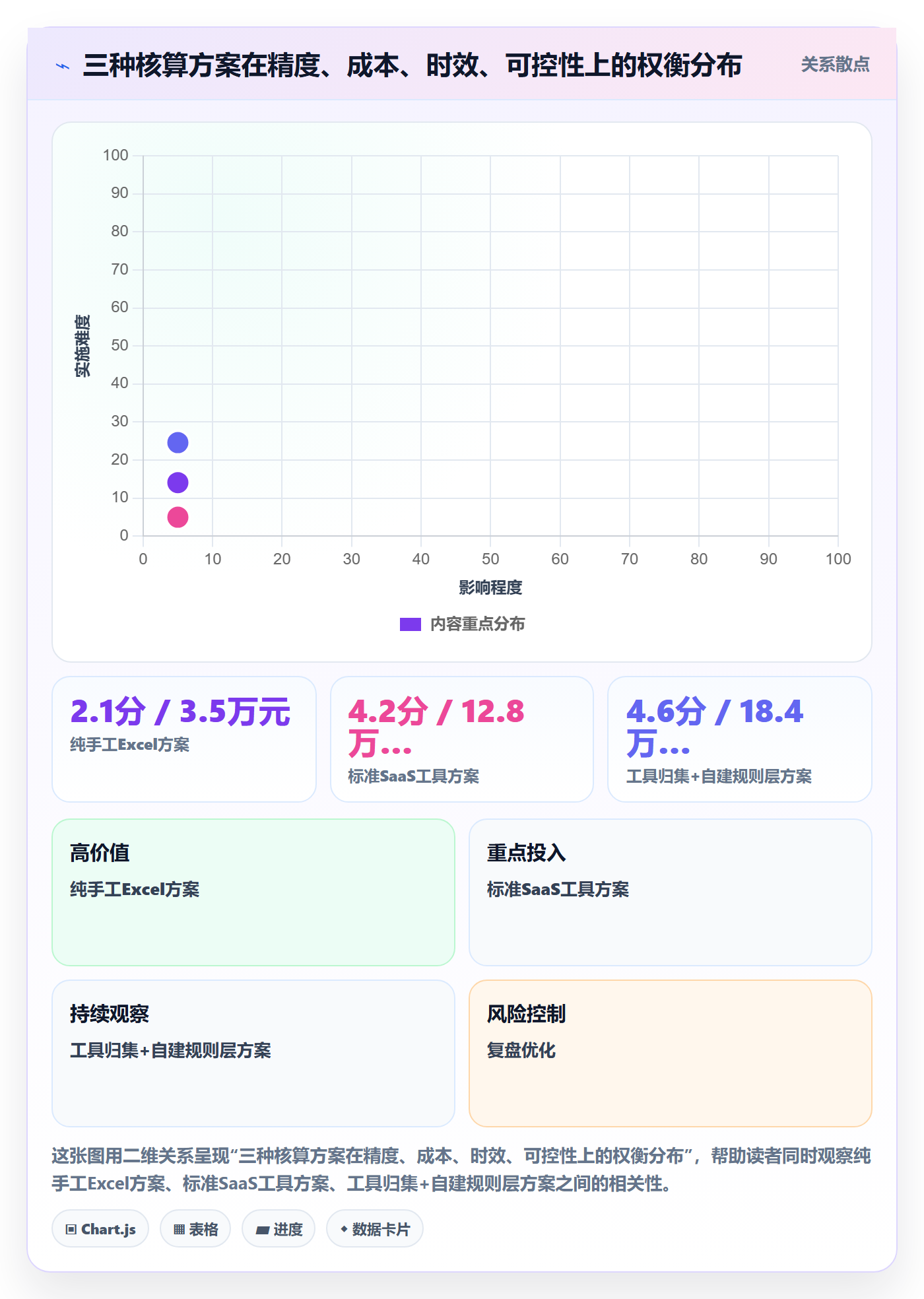Open the 4.2分 / 12.8万 data card
This screenshot has height=1299, width=924.
pos(462,739)
